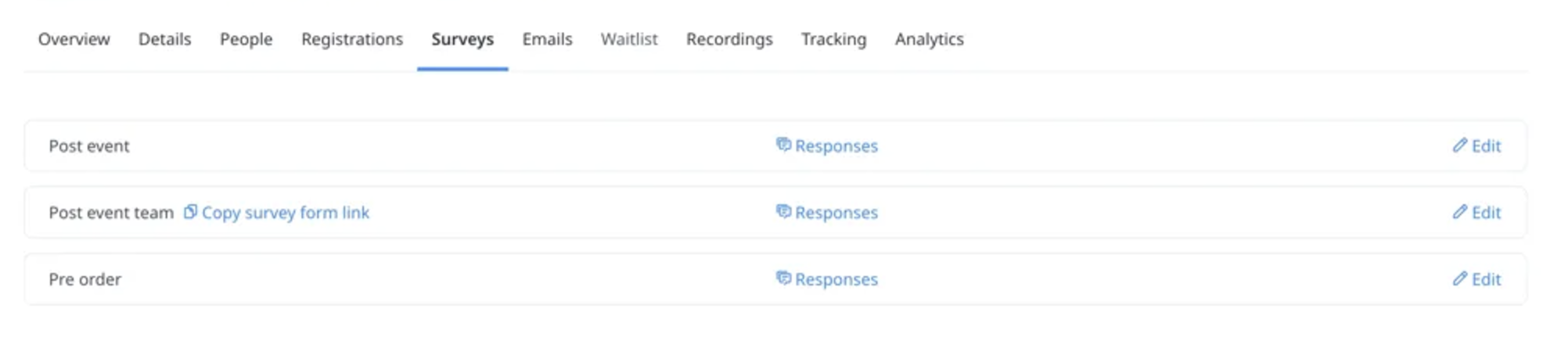Open the Registrations tab
Screen dimensions: 1568x352
[x=352, y=39]
